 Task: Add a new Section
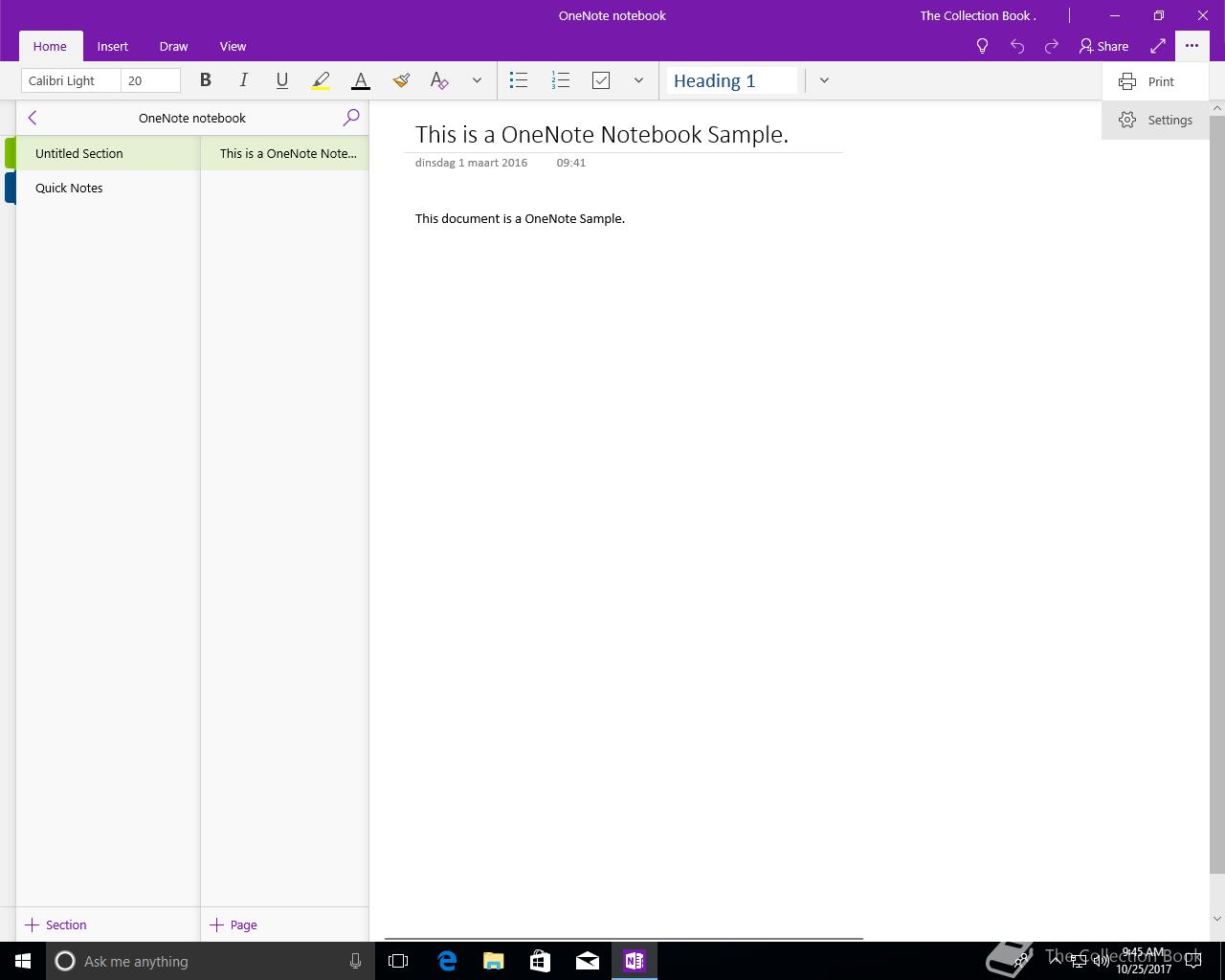56,924
